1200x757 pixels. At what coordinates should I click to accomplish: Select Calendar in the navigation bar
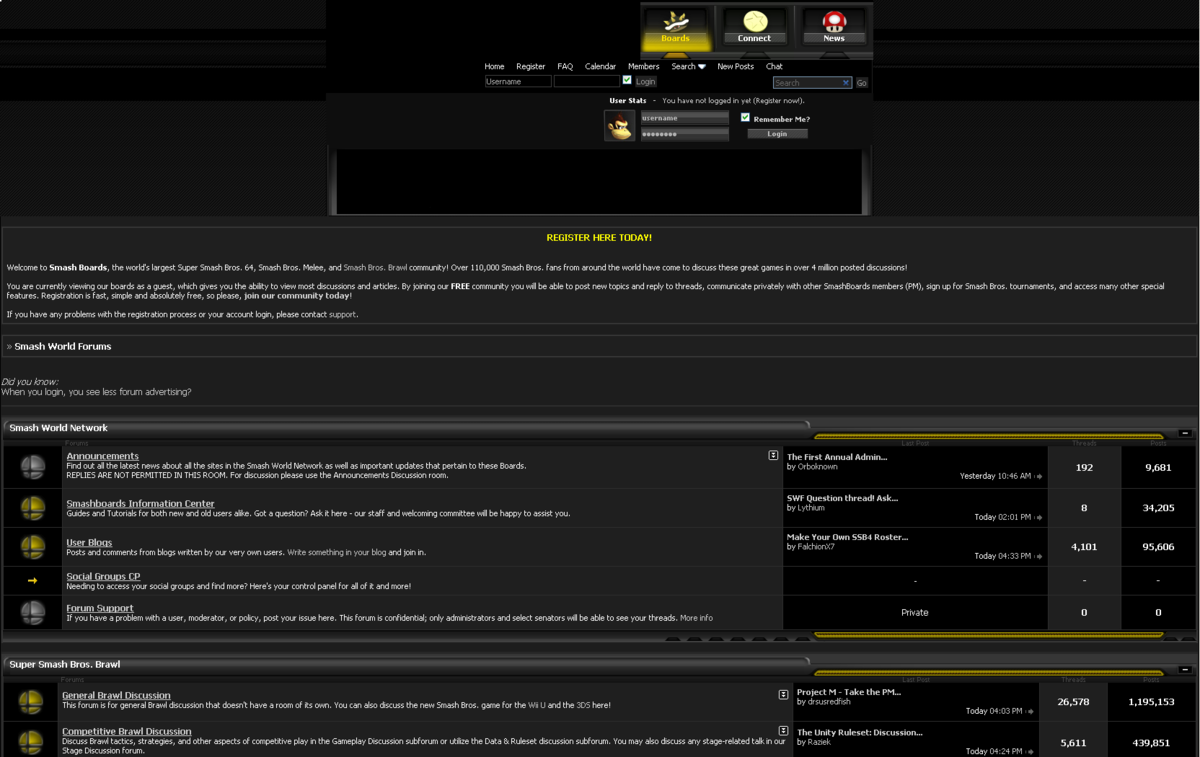point(600,66)
